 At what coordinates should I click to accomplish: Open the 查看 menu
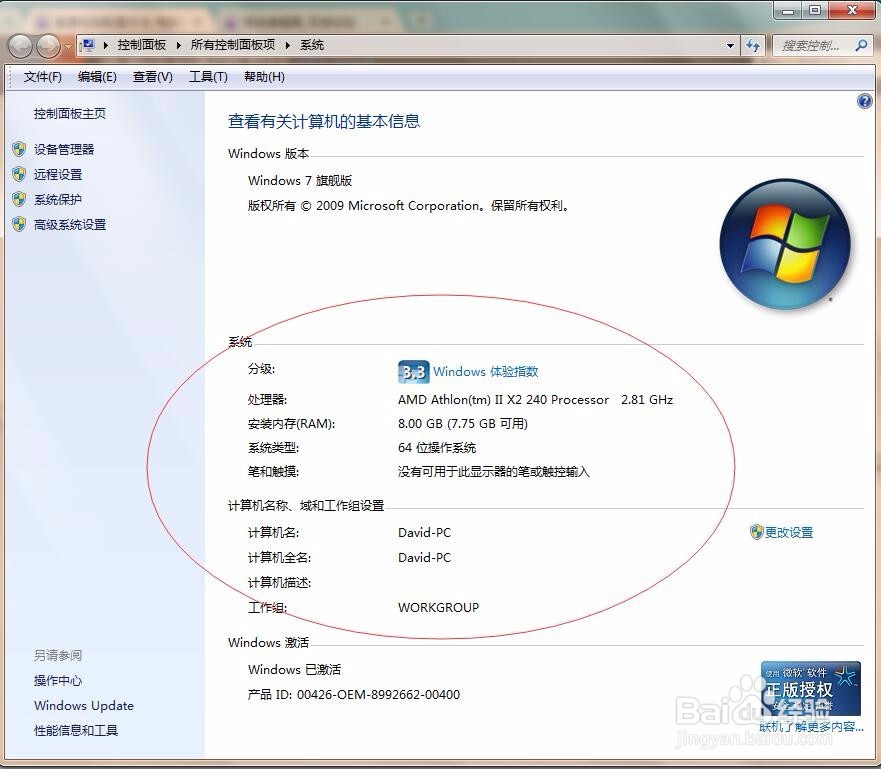click(x=152, y=76)
